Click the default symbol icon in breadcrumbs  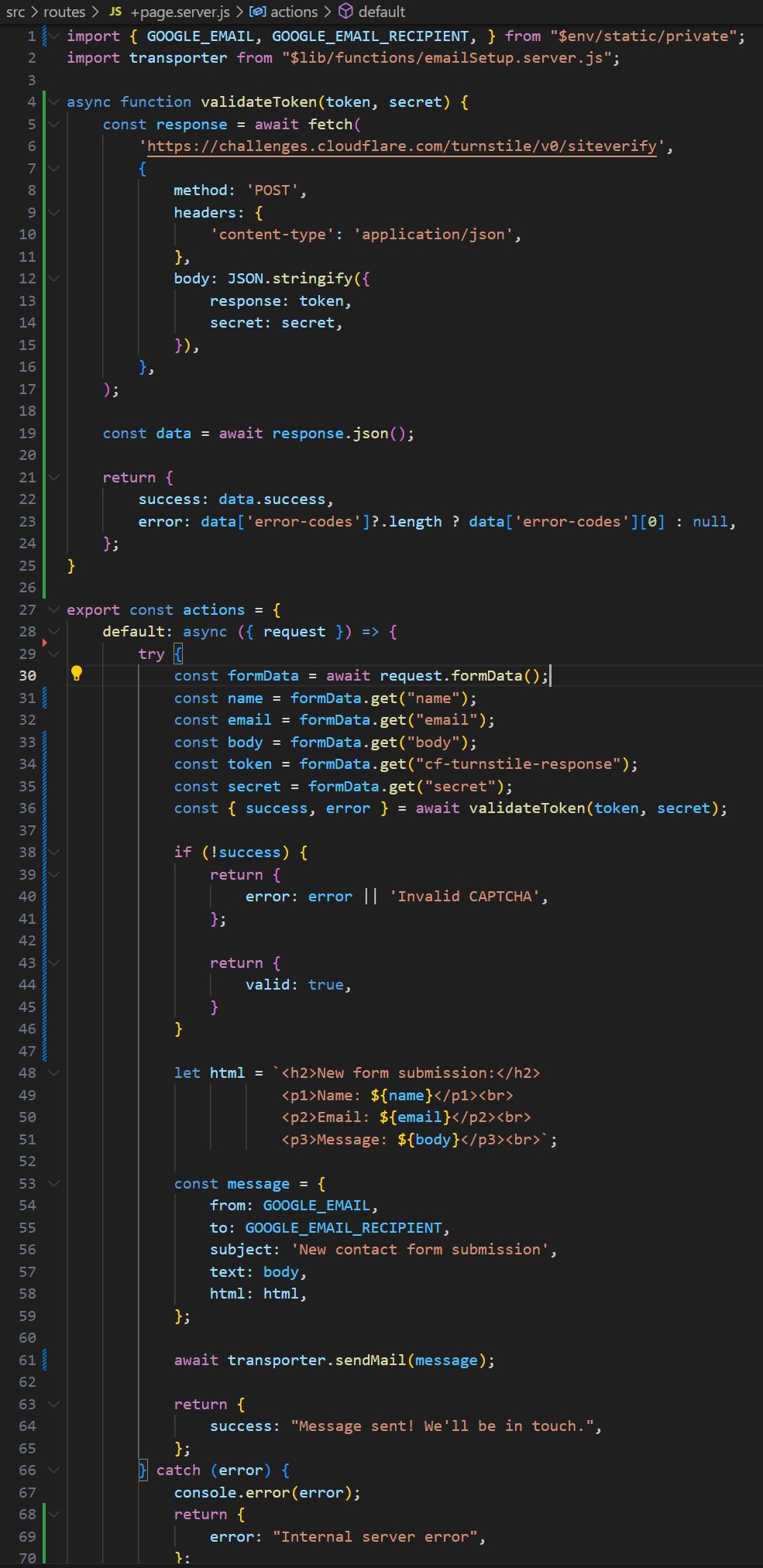(346, 12)
